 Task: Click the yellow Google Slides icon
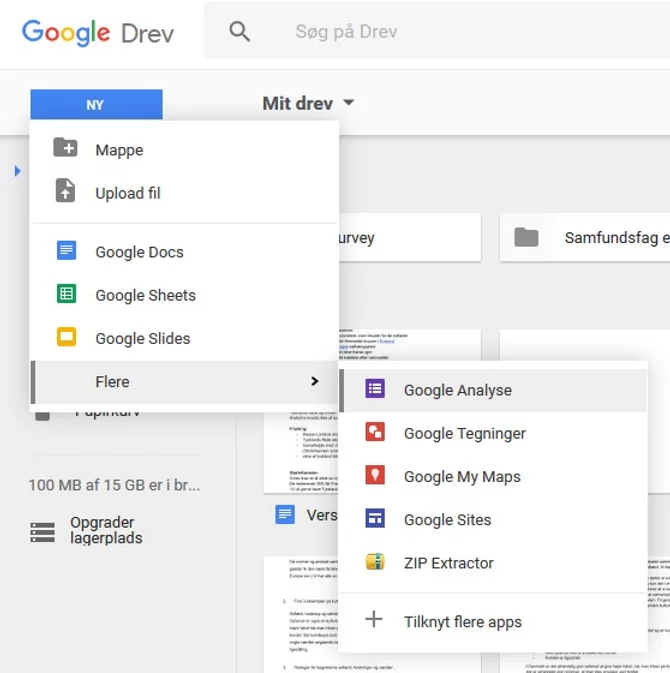(67, 337)
